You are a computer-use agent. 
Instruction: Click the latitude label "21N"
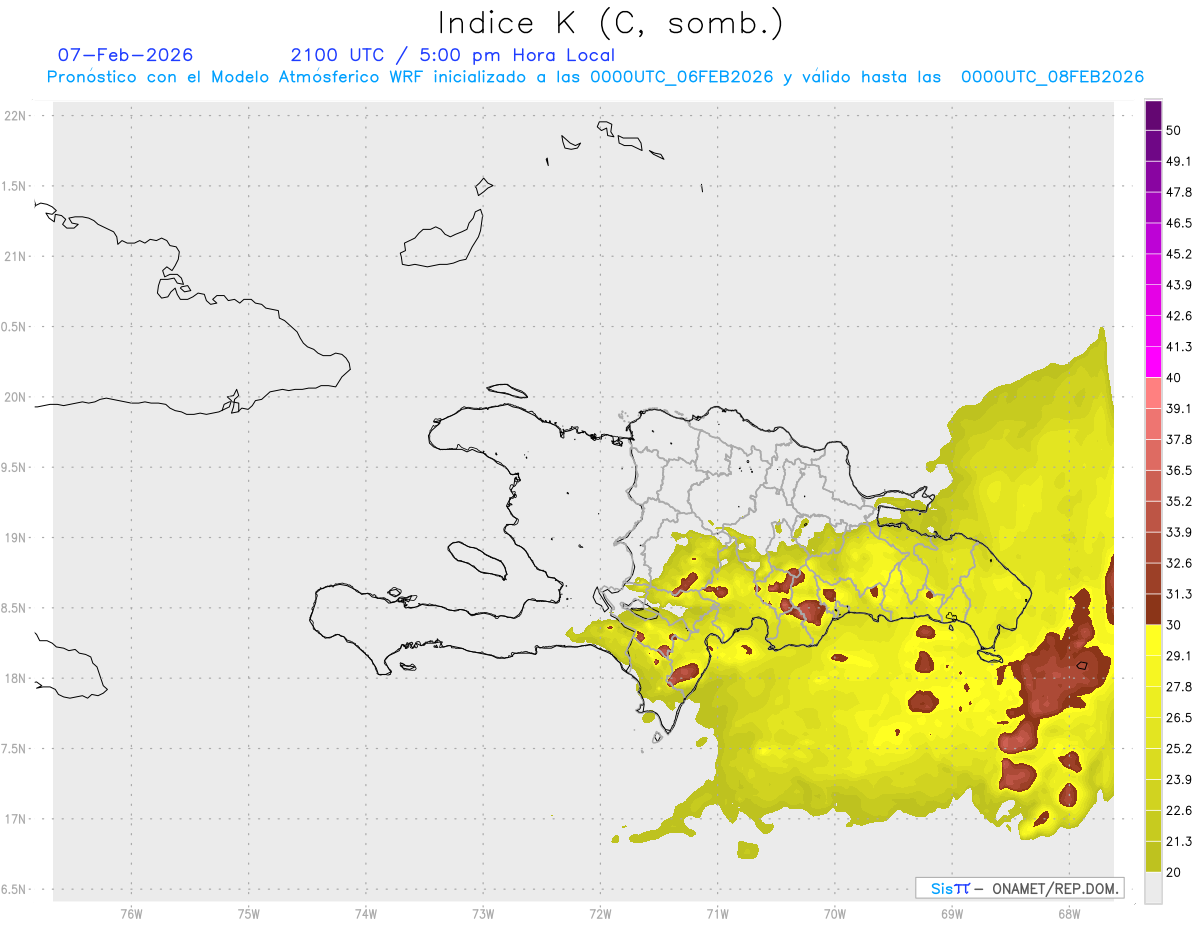[16, 256]
